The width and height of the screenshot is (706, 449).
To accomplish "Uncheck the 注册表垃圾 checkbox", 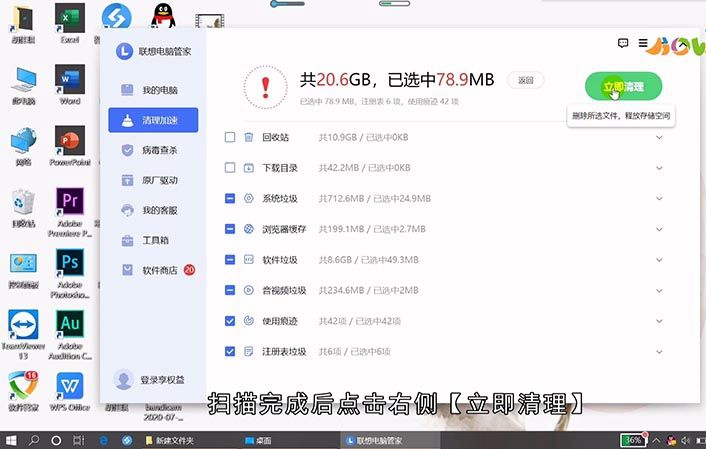I will pyautogui.click(x=230, y=351).
